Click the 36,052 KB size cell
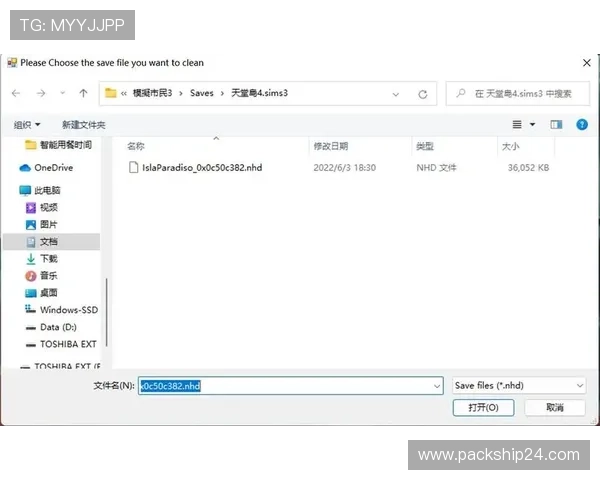 528,168
